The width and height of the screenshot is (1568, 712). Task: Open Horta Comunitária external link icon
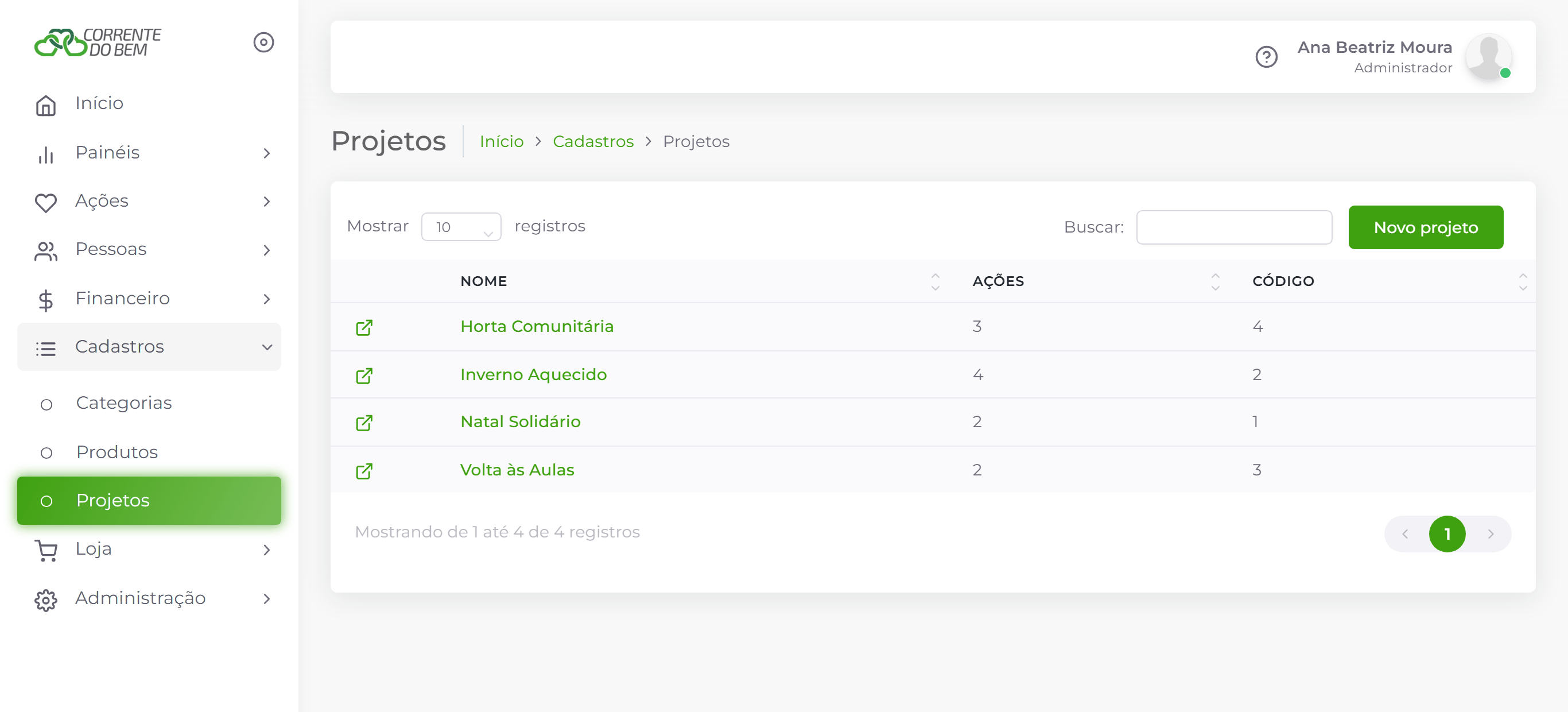[364, 328]
